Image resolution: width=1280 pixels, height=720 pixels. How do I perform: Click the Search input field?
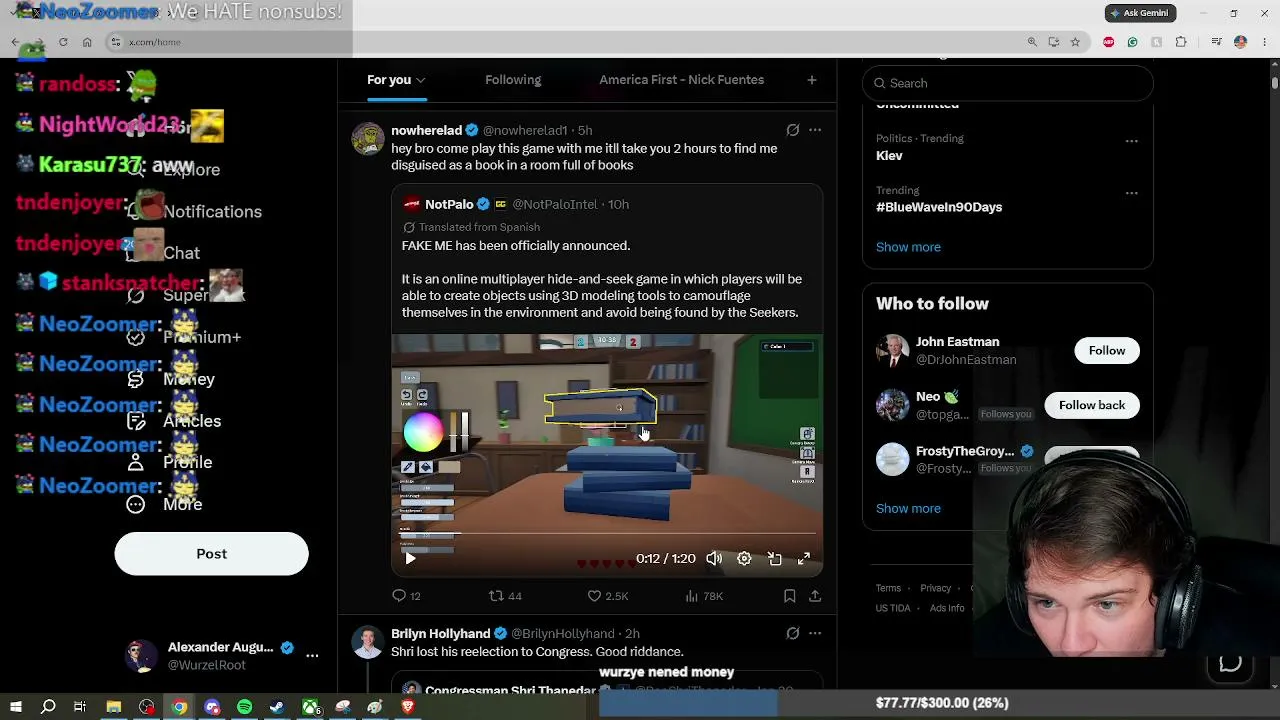[x=1008, y=83]
